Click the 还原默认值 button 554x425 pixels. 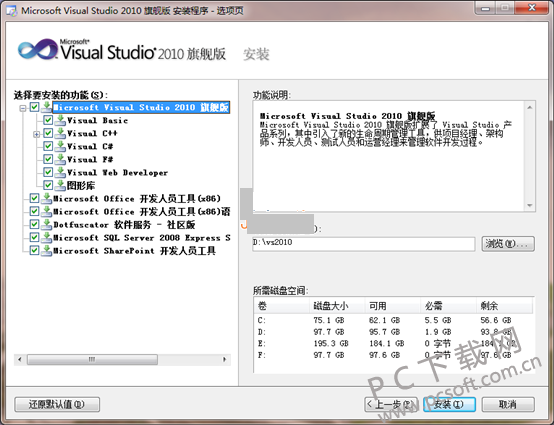(x=57, y=405)
